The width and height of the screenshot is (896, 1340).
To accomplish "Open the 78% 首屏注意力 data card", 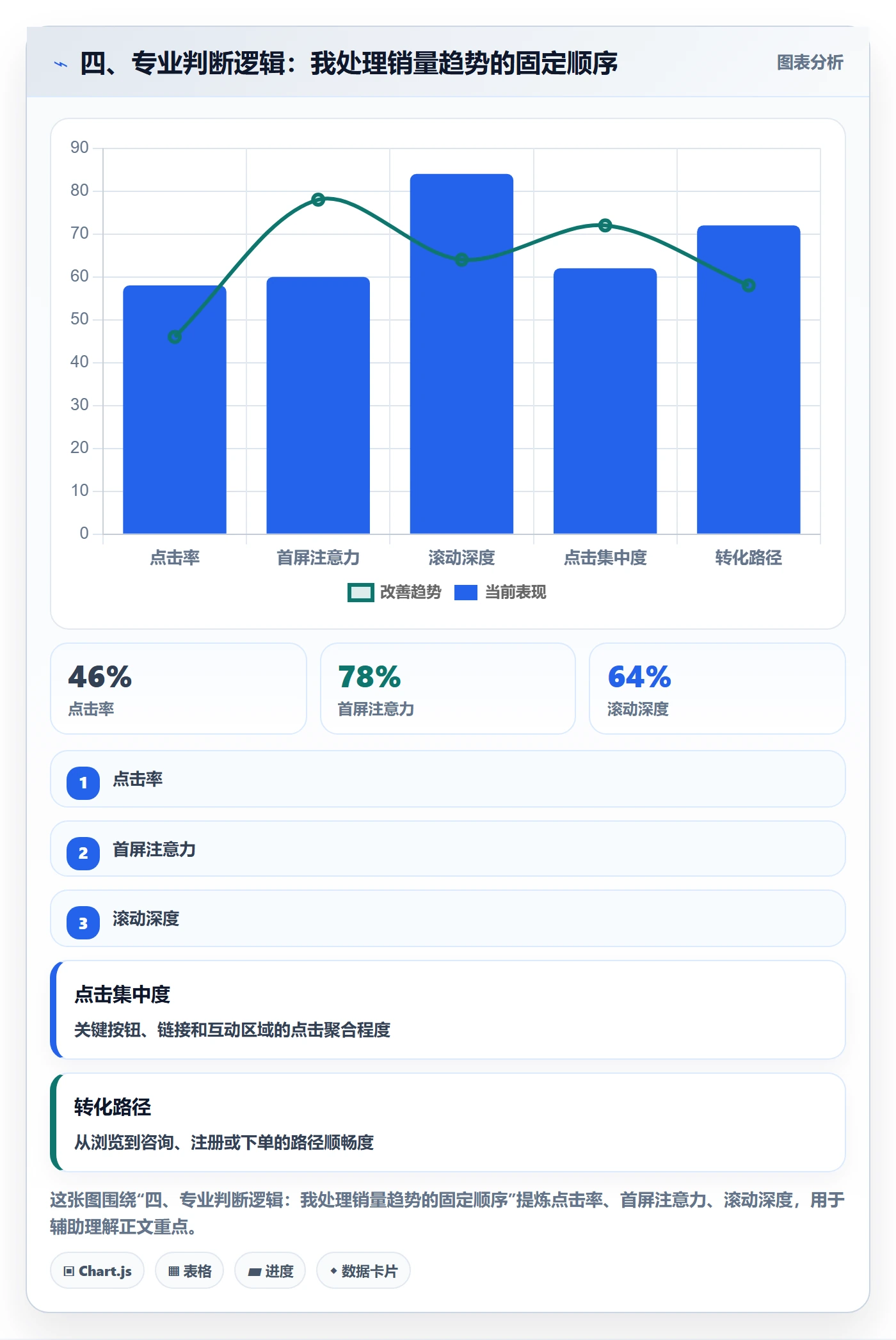I will 448,689.
